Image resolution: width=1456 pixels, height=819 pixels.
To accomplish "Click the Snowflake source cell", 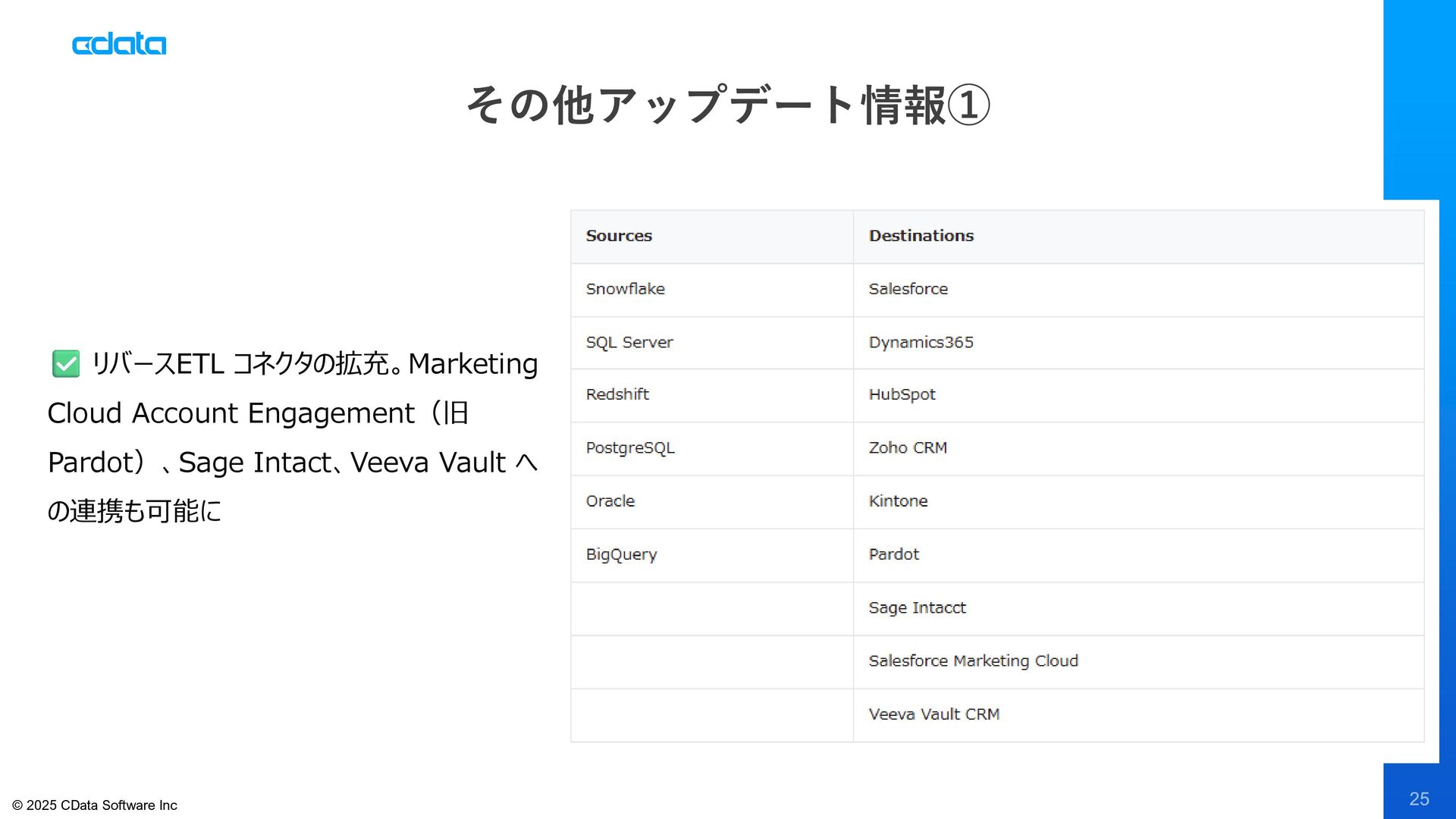I will click(x=625, y=289).
